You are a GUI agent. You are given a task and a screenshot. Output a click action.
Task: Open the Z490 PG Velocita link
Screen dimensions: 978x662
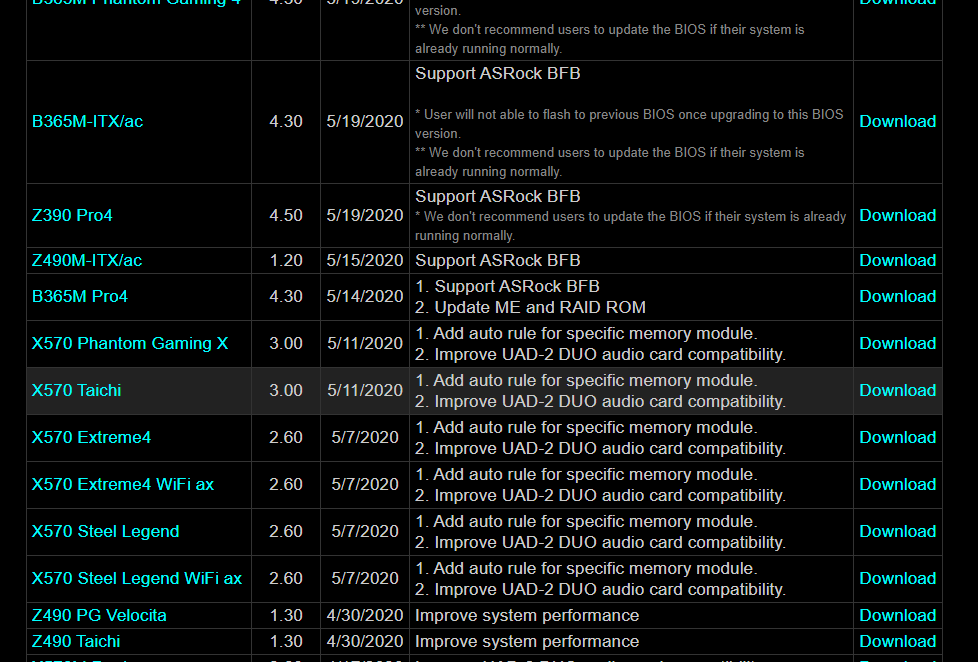(x=99, y=615)
